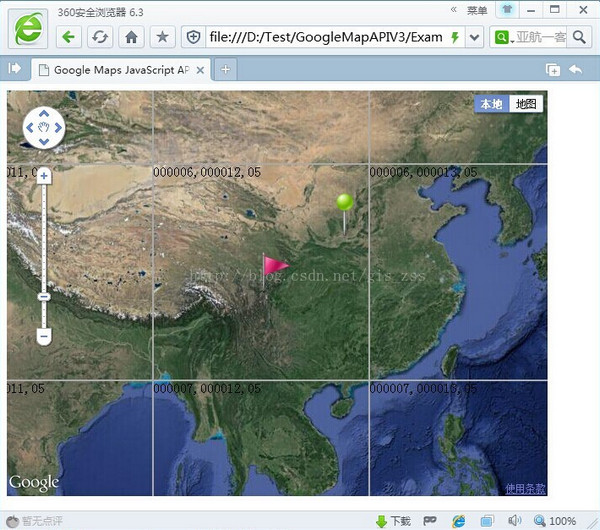Open the 使用条款 terms link

click(525, 489)
